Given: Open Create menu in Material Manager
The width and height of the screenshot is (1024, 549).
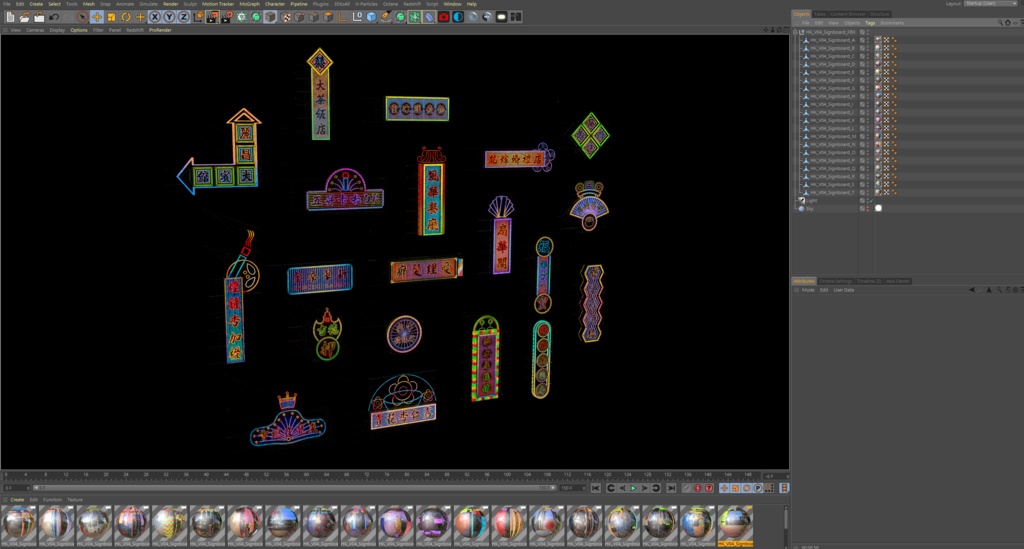Looking at the screenshot, I should pyautogui.click(x=17, y=500).
